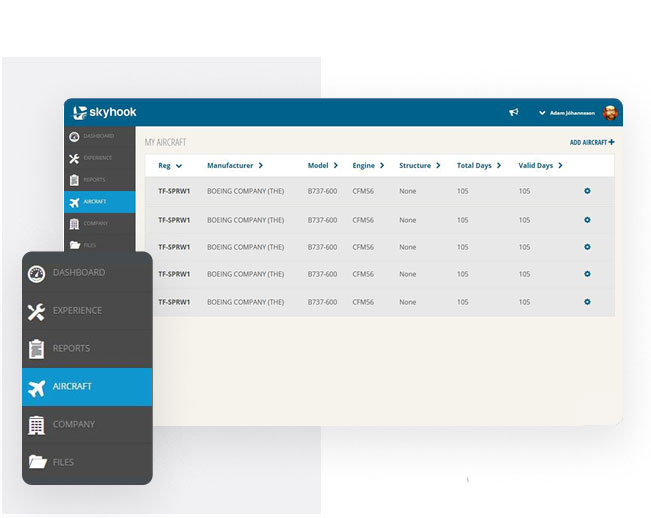
Task: Click the Structure column header
Action: (419, 166)
